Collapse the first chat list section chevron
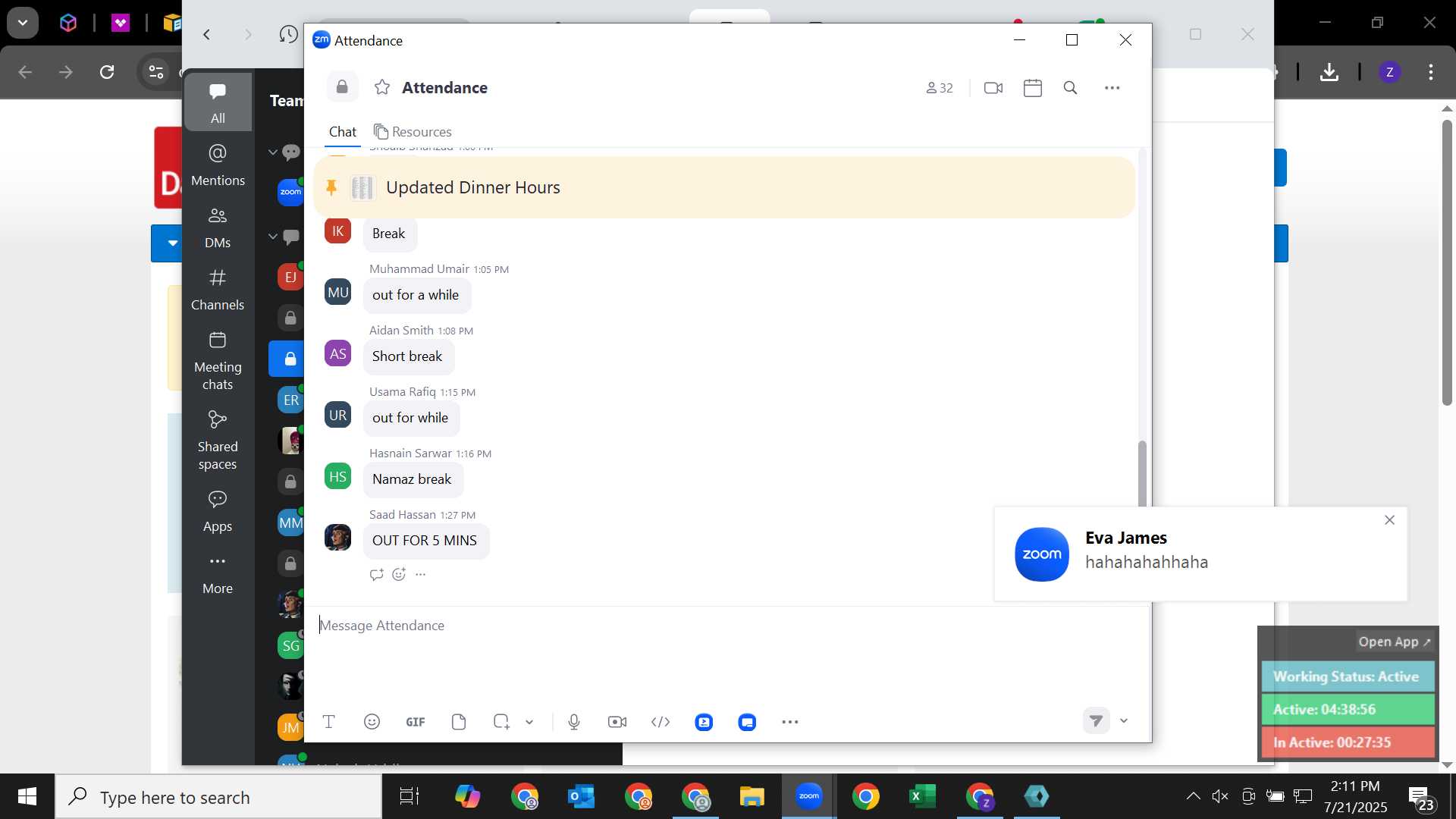 point(273,152)
